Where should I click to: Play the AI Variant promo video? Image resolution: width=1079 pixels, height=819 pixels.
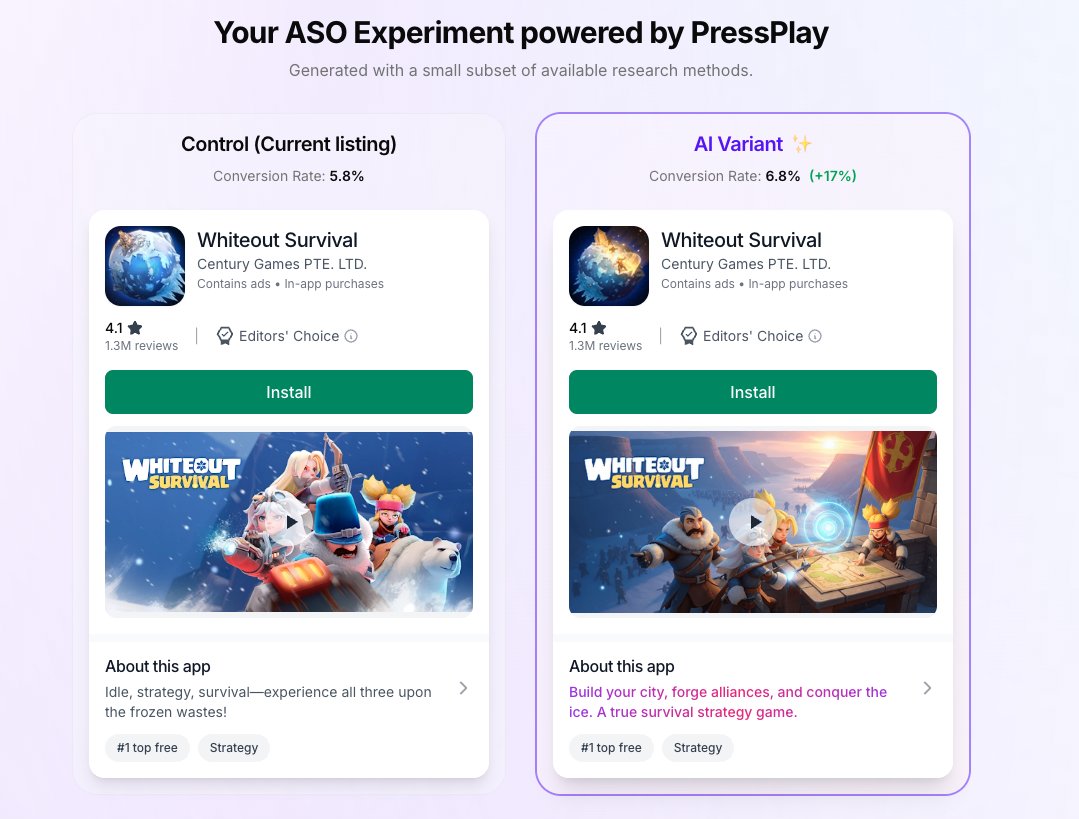(754, 522)
